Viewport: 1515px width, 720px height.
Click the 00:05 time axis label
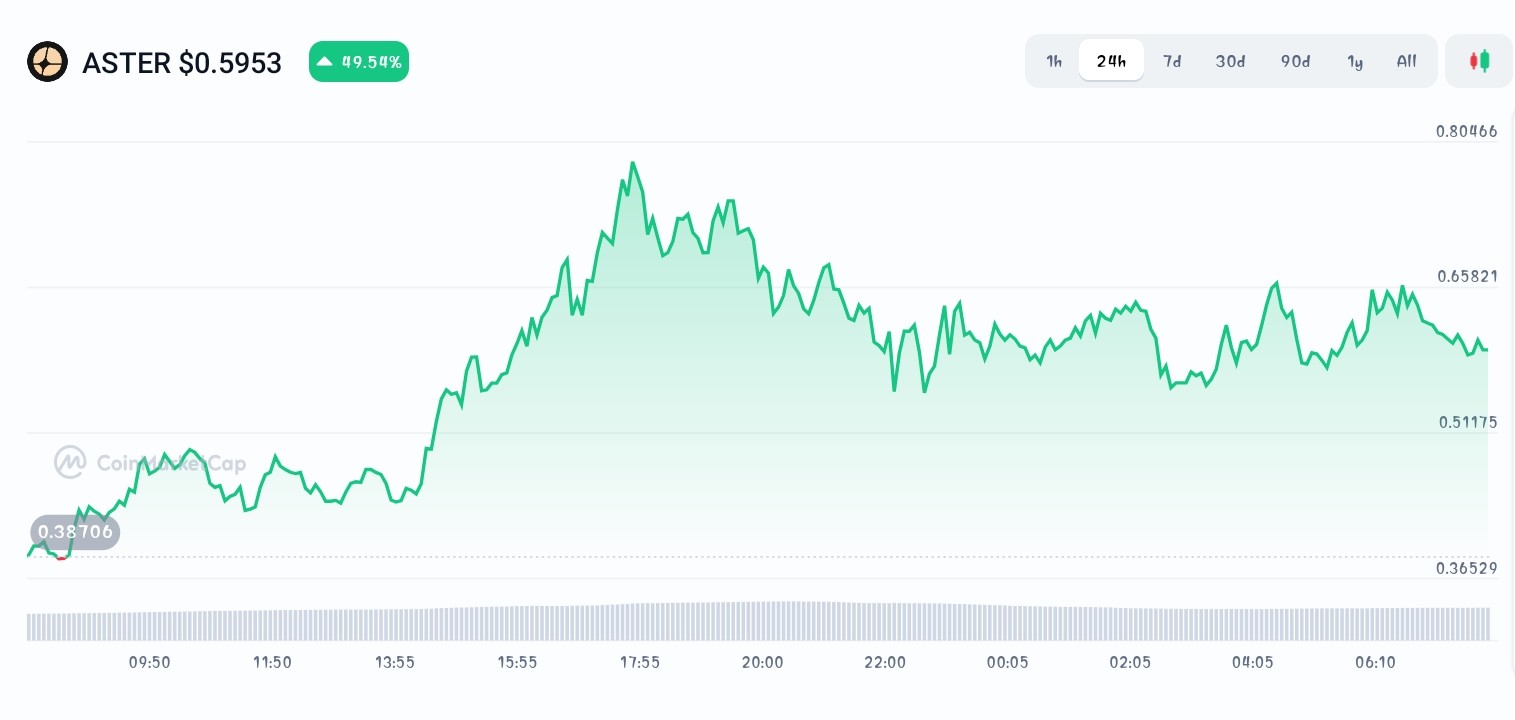coord(1007,662)
